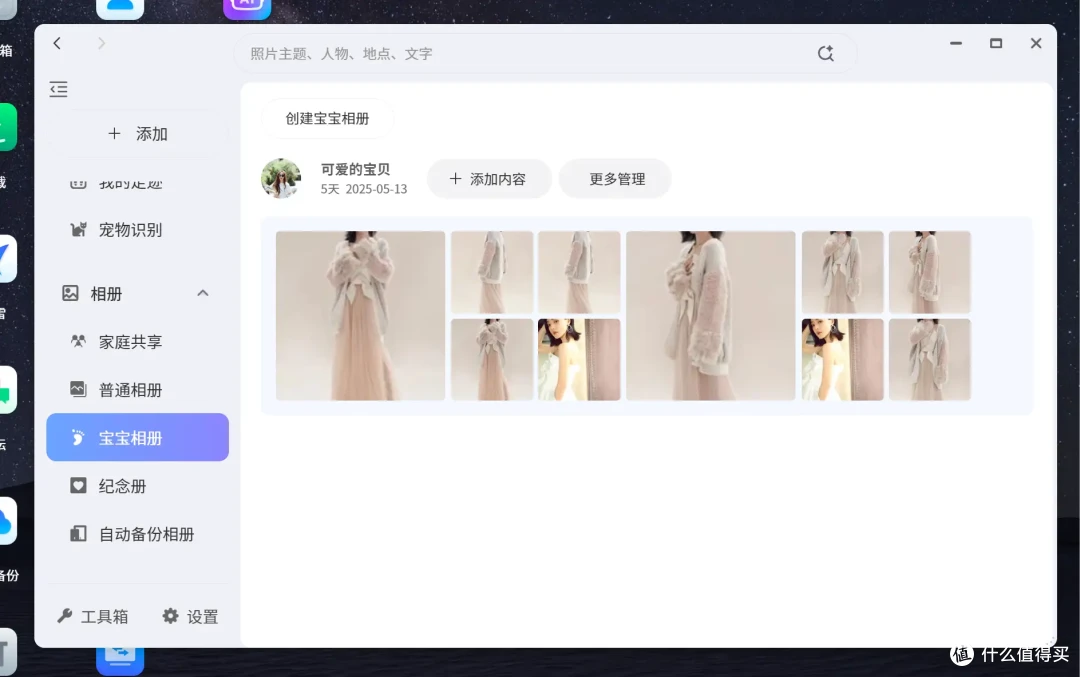1080x677 pixels.
Task: Click the album date 2025-05-13 text
Action: point(376,189)
